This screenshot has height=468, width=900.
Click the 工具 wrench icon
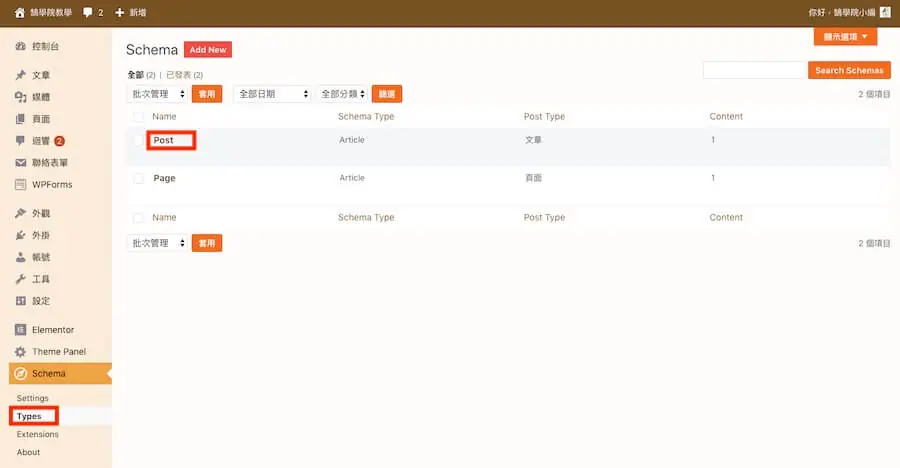click(x=21, y=279)
